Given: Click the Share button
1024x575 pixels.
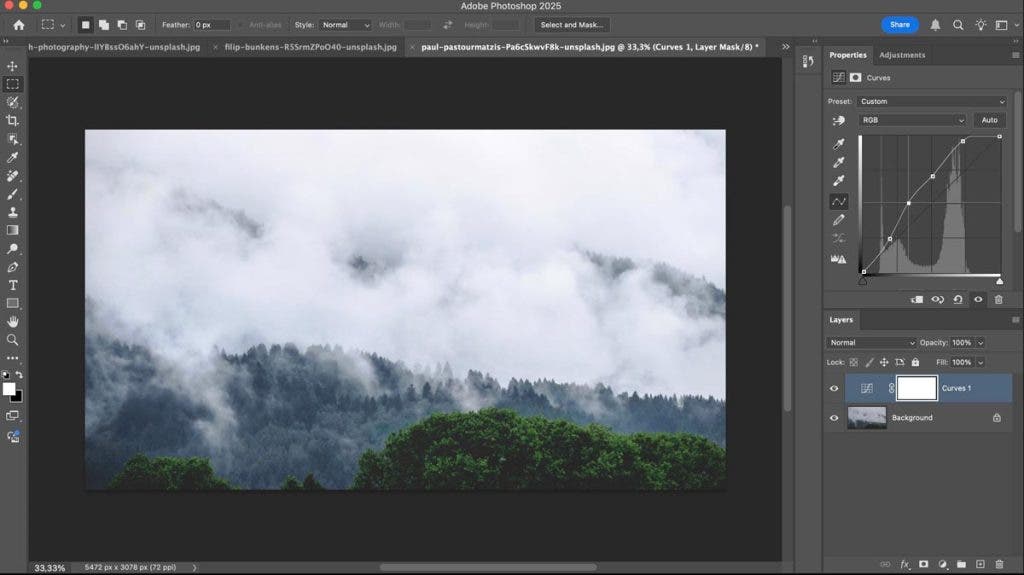Looking at the screenshot, I should [900, 25].
